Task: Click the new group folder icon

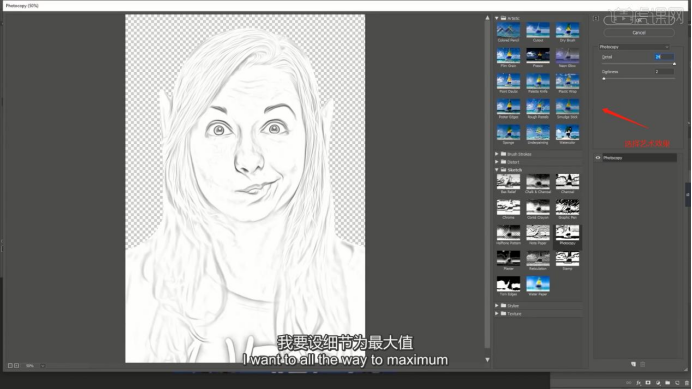Action: 667,383
